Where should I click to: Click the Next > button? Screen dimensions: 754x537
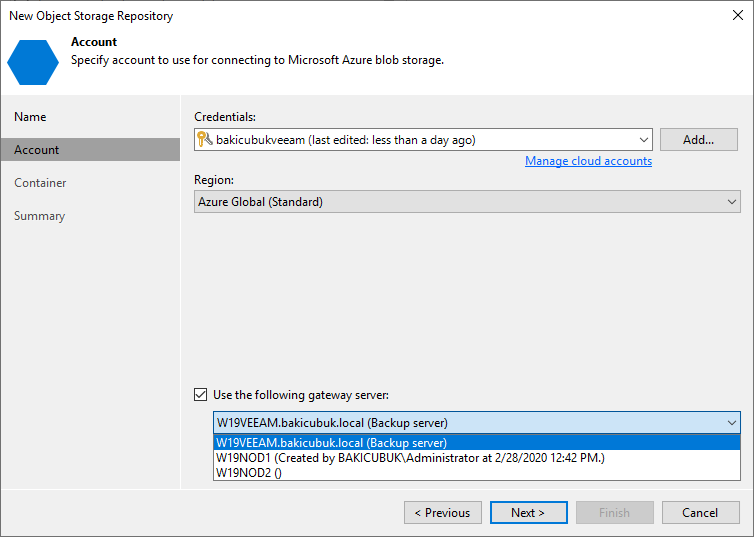tap(528, 512)
